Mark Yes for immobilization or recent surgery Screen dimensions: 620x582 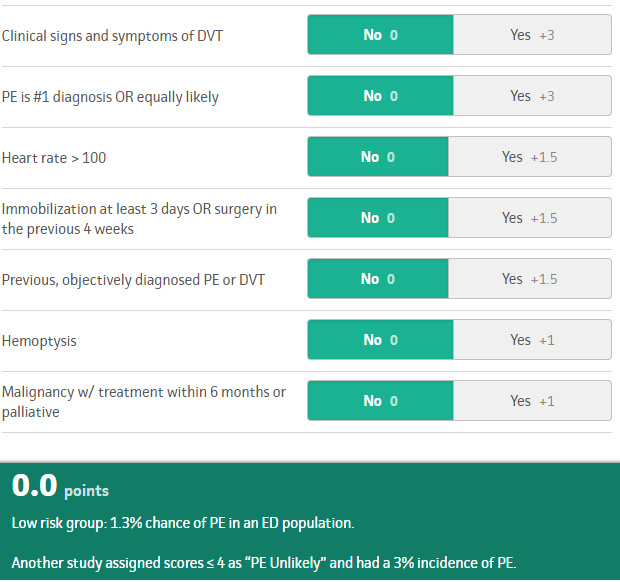coord(530,217)
